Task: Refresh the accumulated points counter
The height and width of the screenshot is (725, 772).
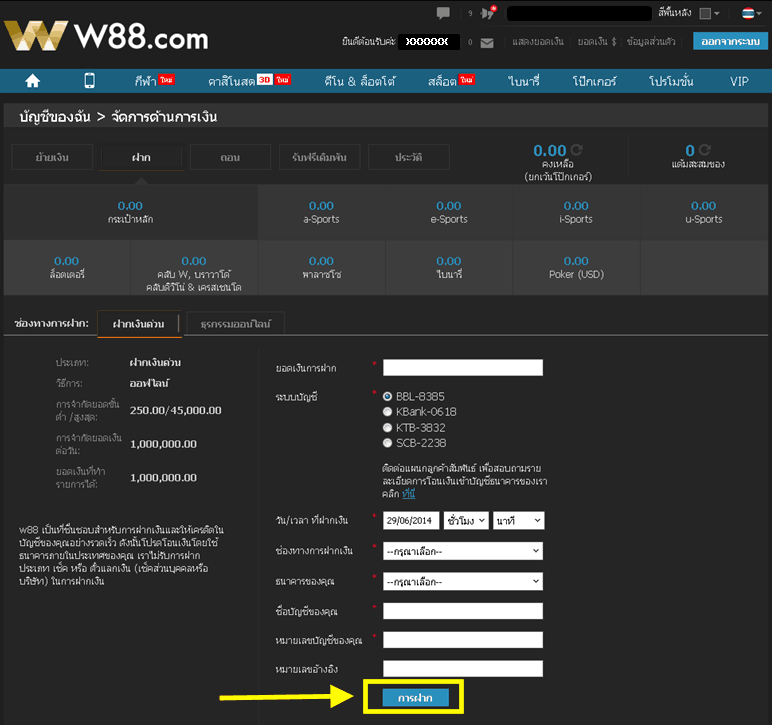Action: (x=705, y=150)
